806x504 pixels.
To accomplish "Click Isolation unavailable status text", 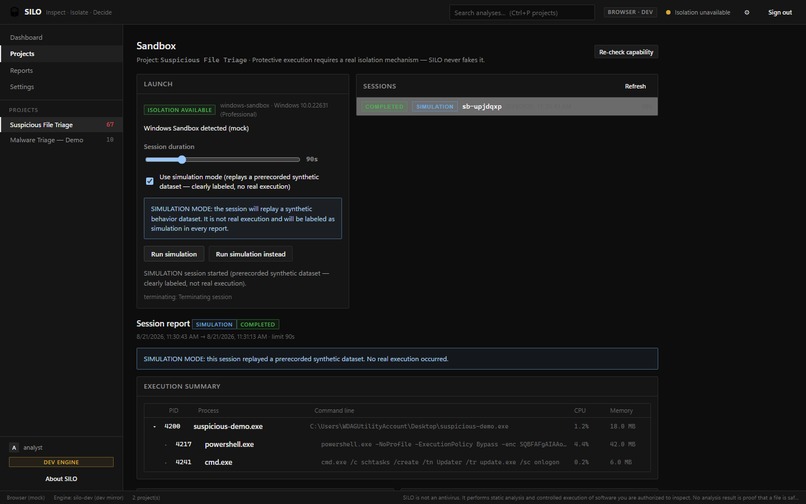I will (x=702, y=12).
